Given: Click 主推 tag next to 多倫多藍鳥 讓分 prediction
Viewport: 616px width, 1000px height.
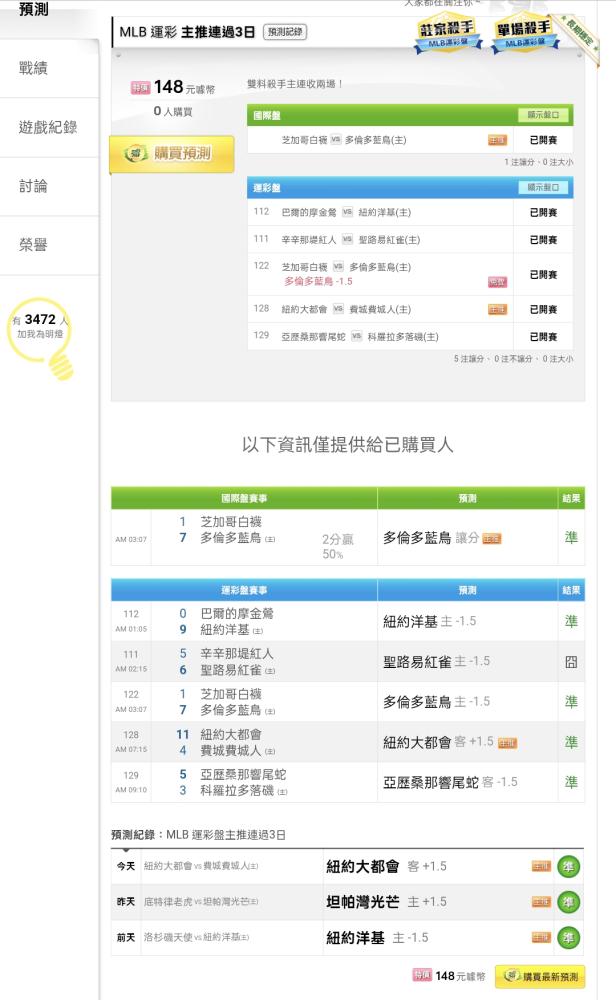Looking at the screenshot, I should point(492,539).
